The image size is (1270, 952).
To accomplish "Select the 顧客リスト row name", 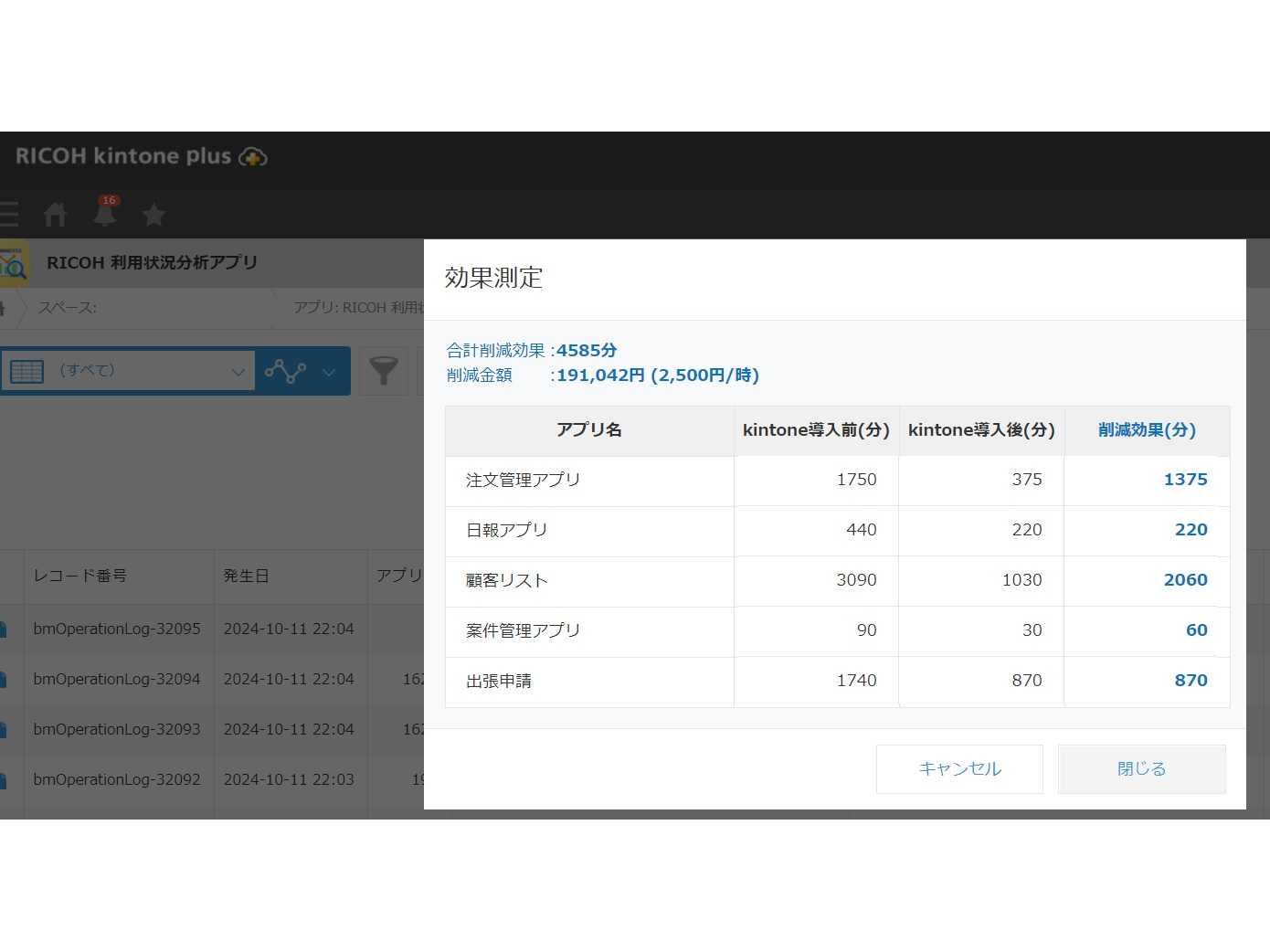I will 506,580.
